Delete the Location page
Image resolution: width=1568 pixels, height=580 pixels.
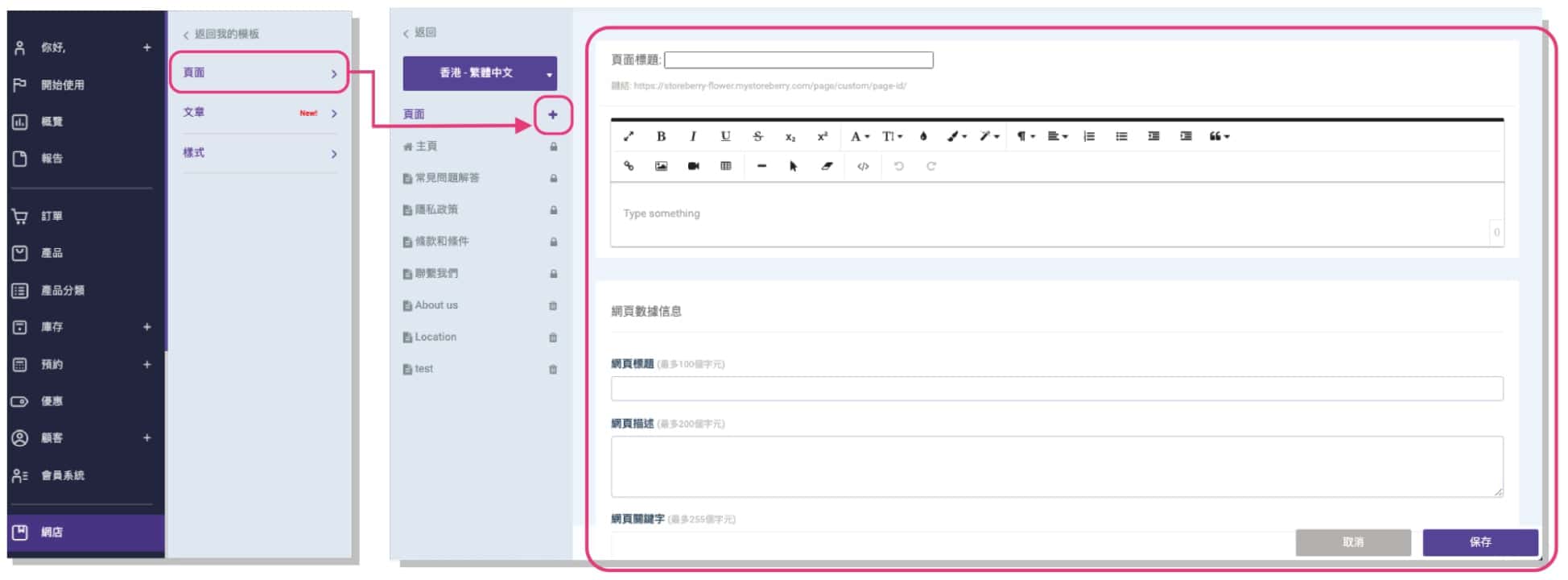pyautogui.click(x=553, y=338)
